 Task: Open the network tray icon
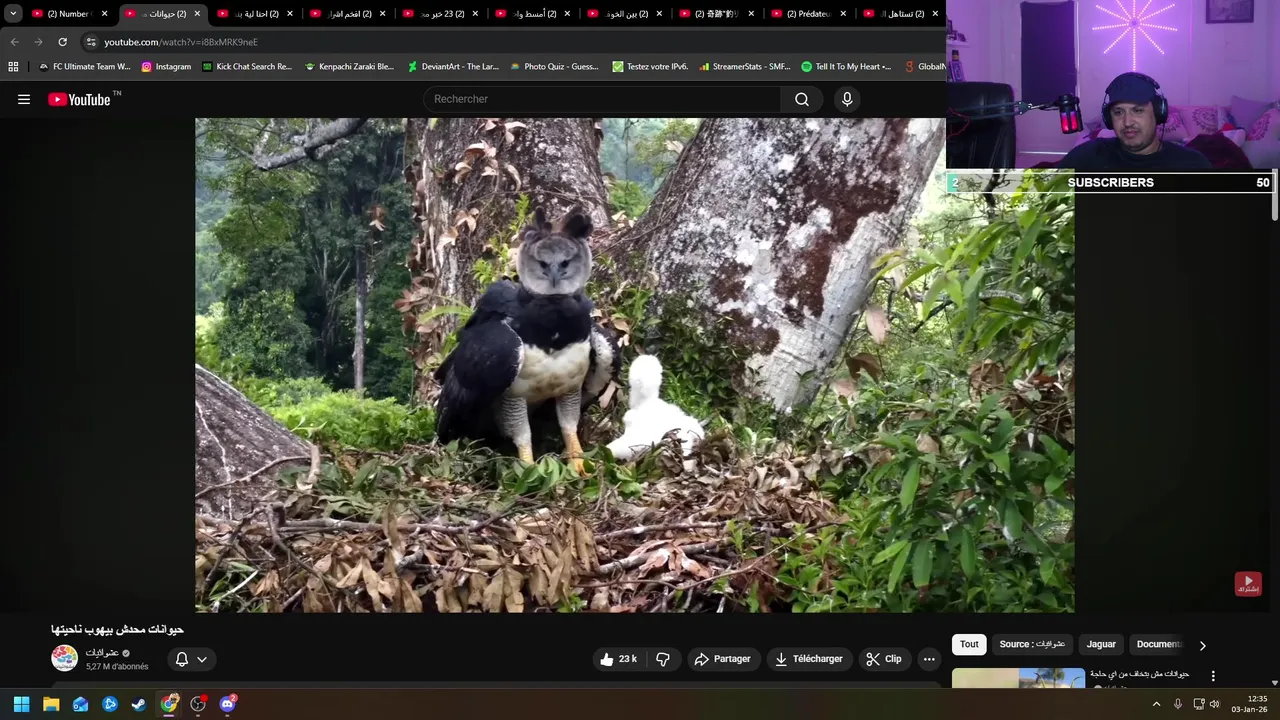point(1199,704)
